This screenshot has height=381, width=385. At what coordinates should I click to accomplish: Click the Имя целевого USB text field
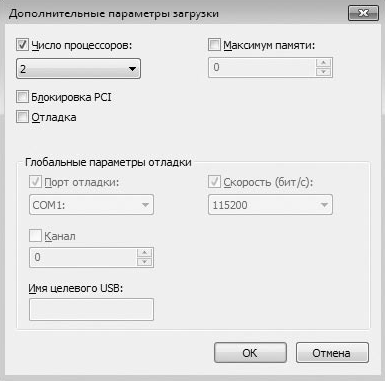coord(91,309)
